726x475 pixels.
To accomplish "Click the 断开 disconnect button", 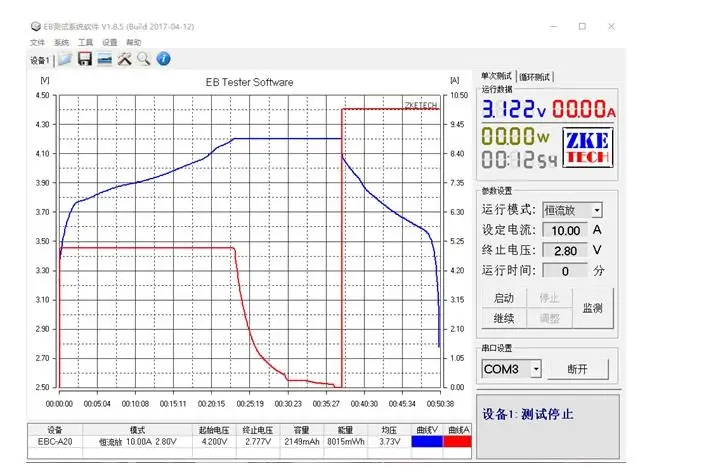I will tap(577, 369).
